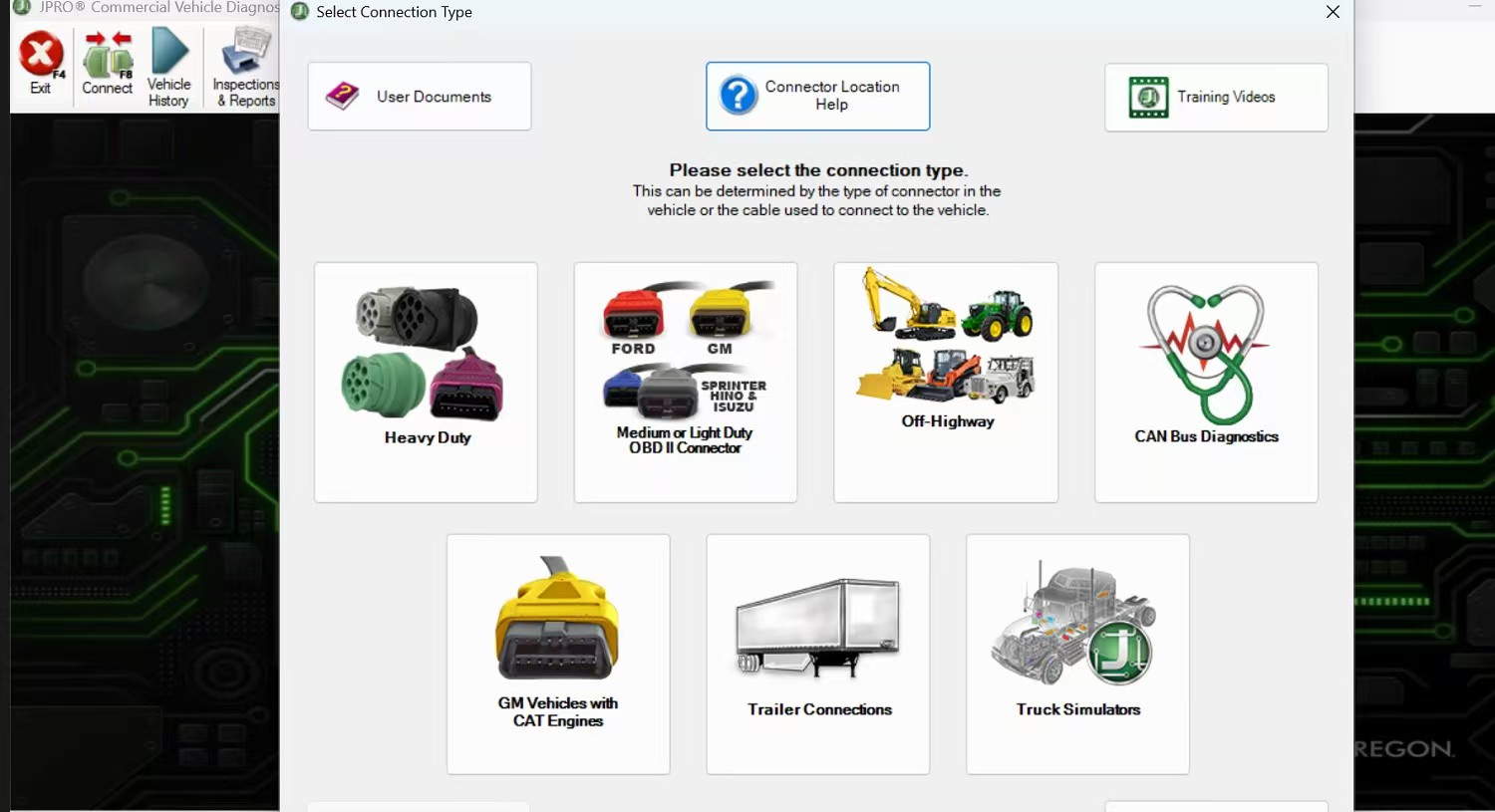Open Inspections & Reports
Image resolution: width=1495 pixels, height=812 pixels.
(245, 66)
